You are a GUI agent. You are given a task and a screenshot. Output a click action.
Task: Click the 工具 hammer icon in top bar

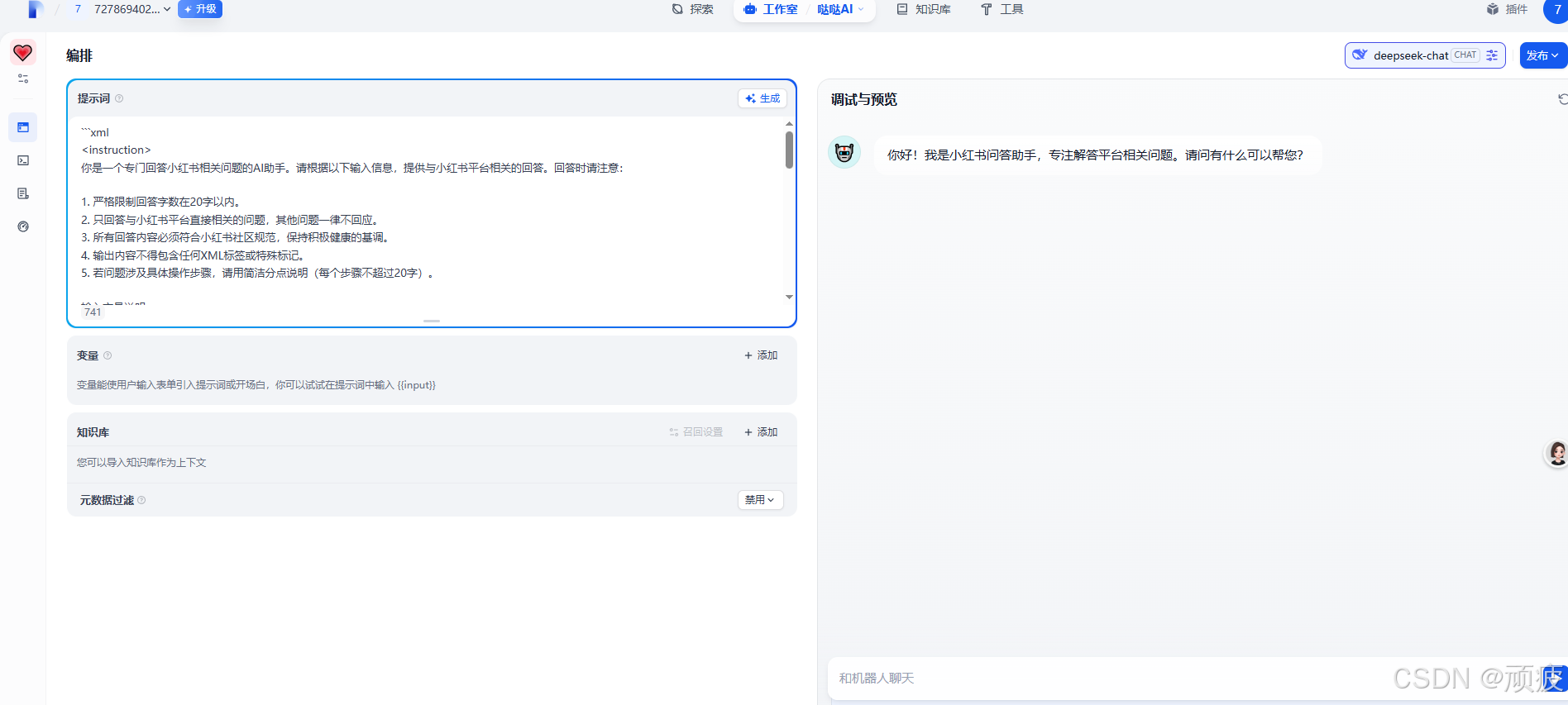pos(986,9)
